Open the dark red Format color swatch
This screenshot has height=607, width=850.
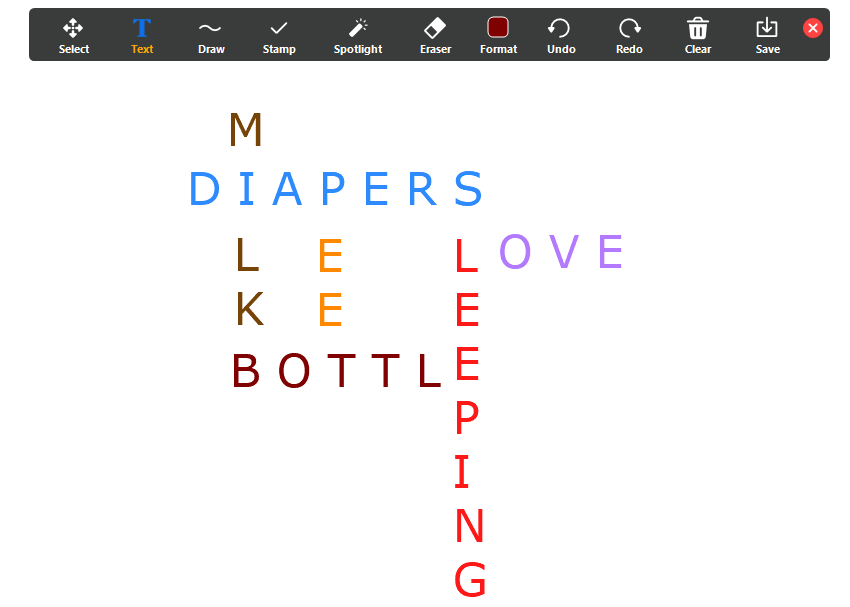[498, 35]
